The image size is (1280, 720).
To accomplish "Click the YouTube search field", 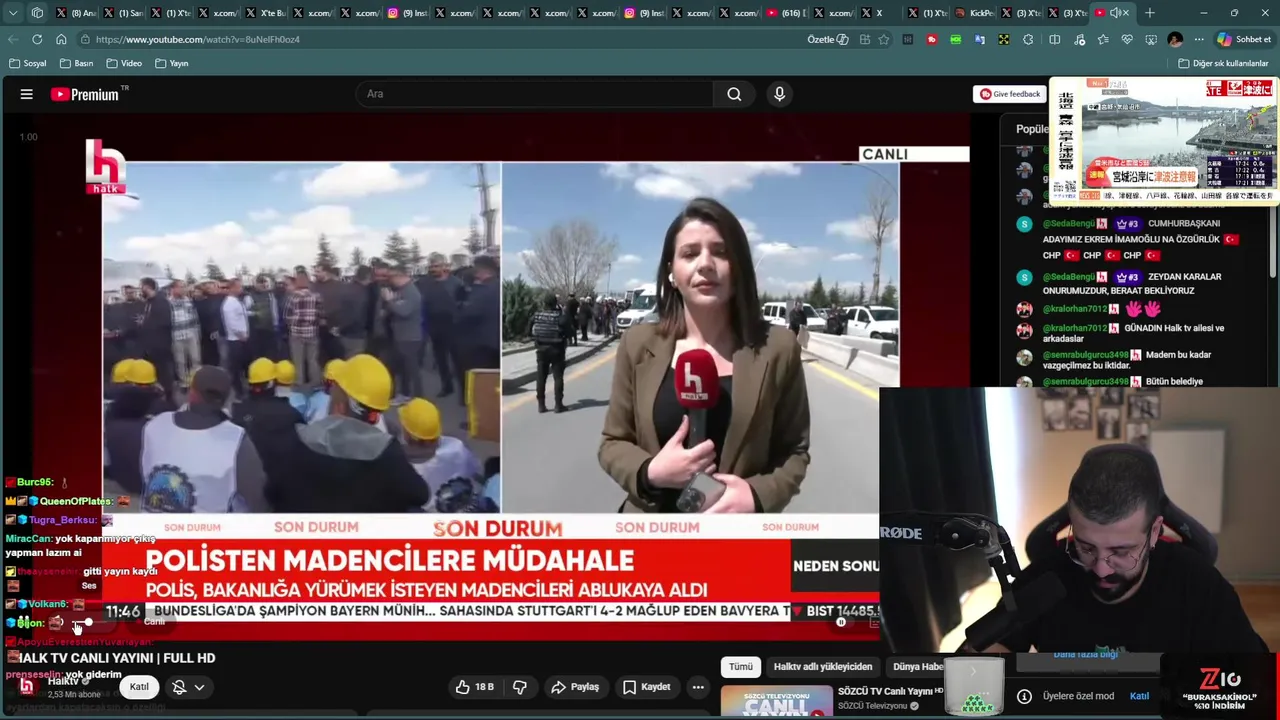I will coord(535,94).
